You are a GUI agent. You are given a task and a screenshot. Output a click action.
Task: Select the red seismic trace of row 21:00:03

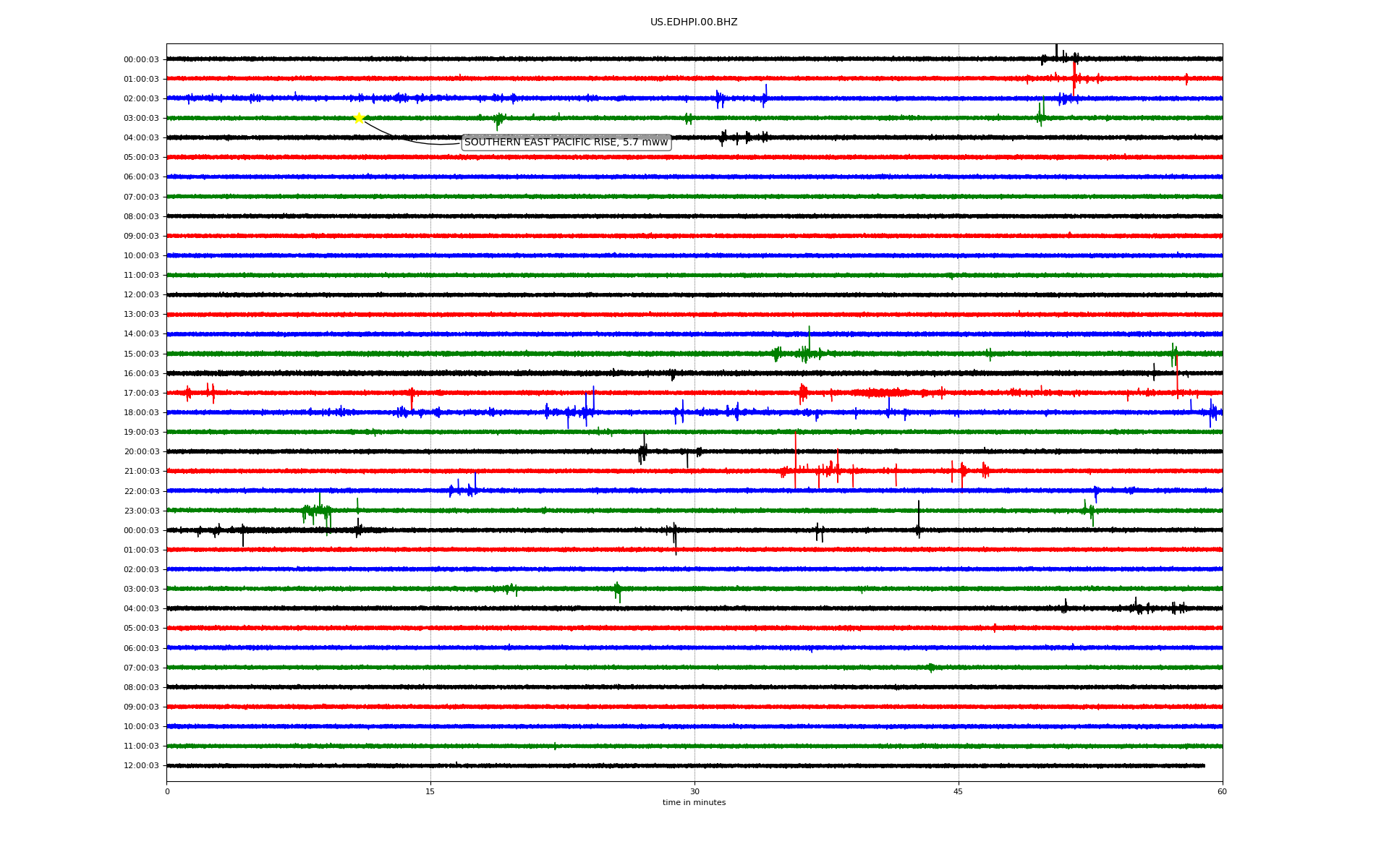[x=694, y=471]
